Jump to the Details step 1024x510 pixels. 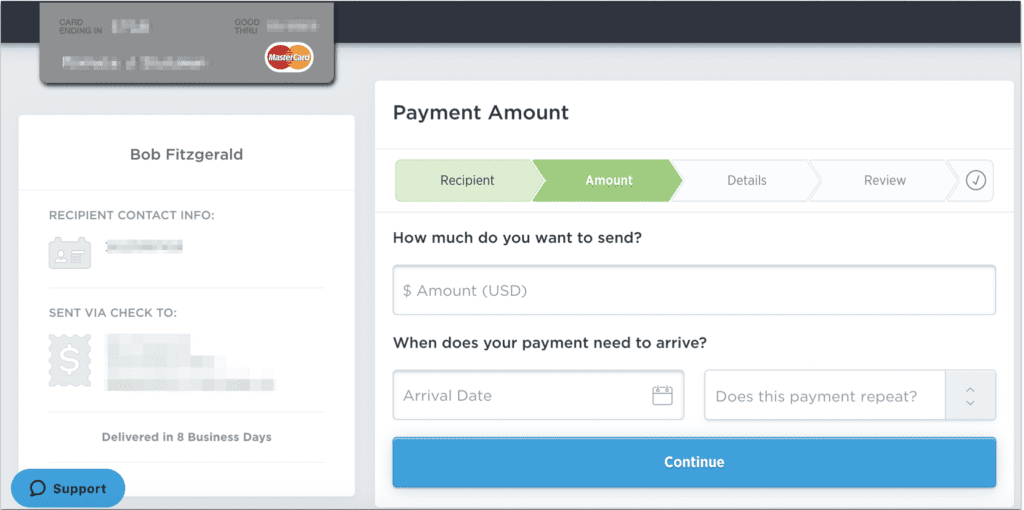747,181
